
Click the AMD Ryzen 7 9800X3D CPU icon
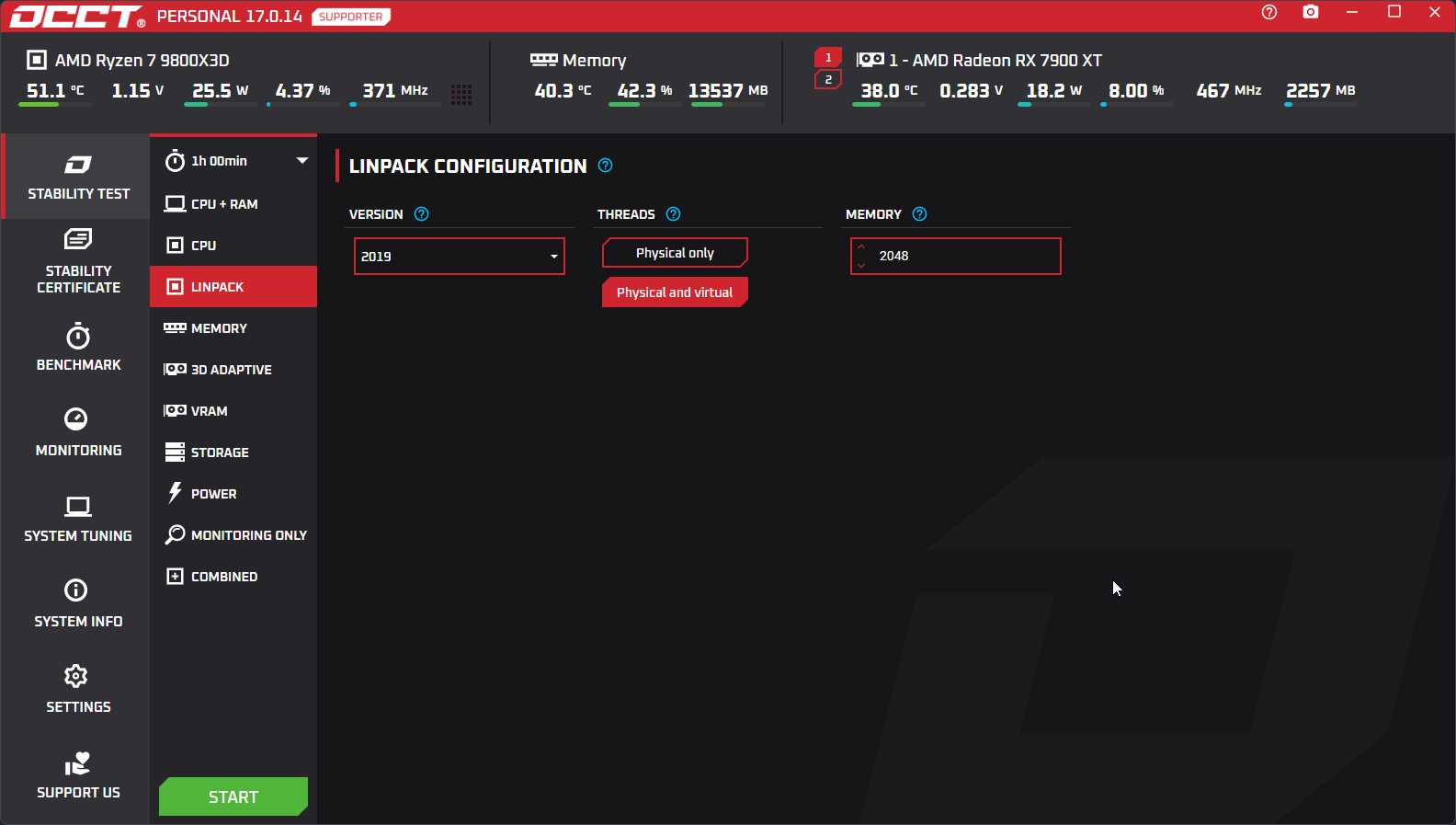37,60
